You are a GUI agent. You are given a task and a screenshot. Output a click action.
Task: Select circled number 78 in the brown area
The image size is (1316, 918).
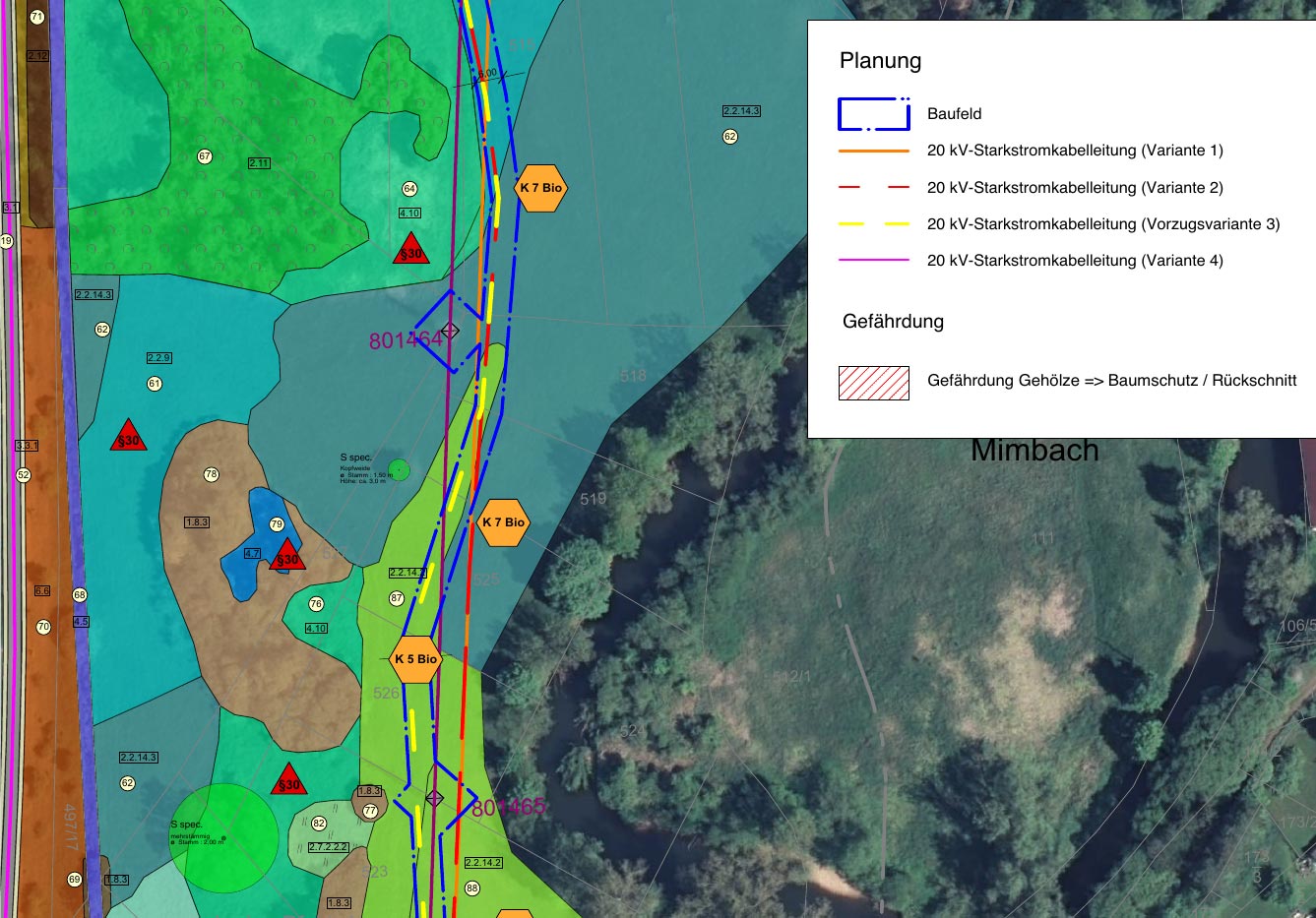(211, 475)
